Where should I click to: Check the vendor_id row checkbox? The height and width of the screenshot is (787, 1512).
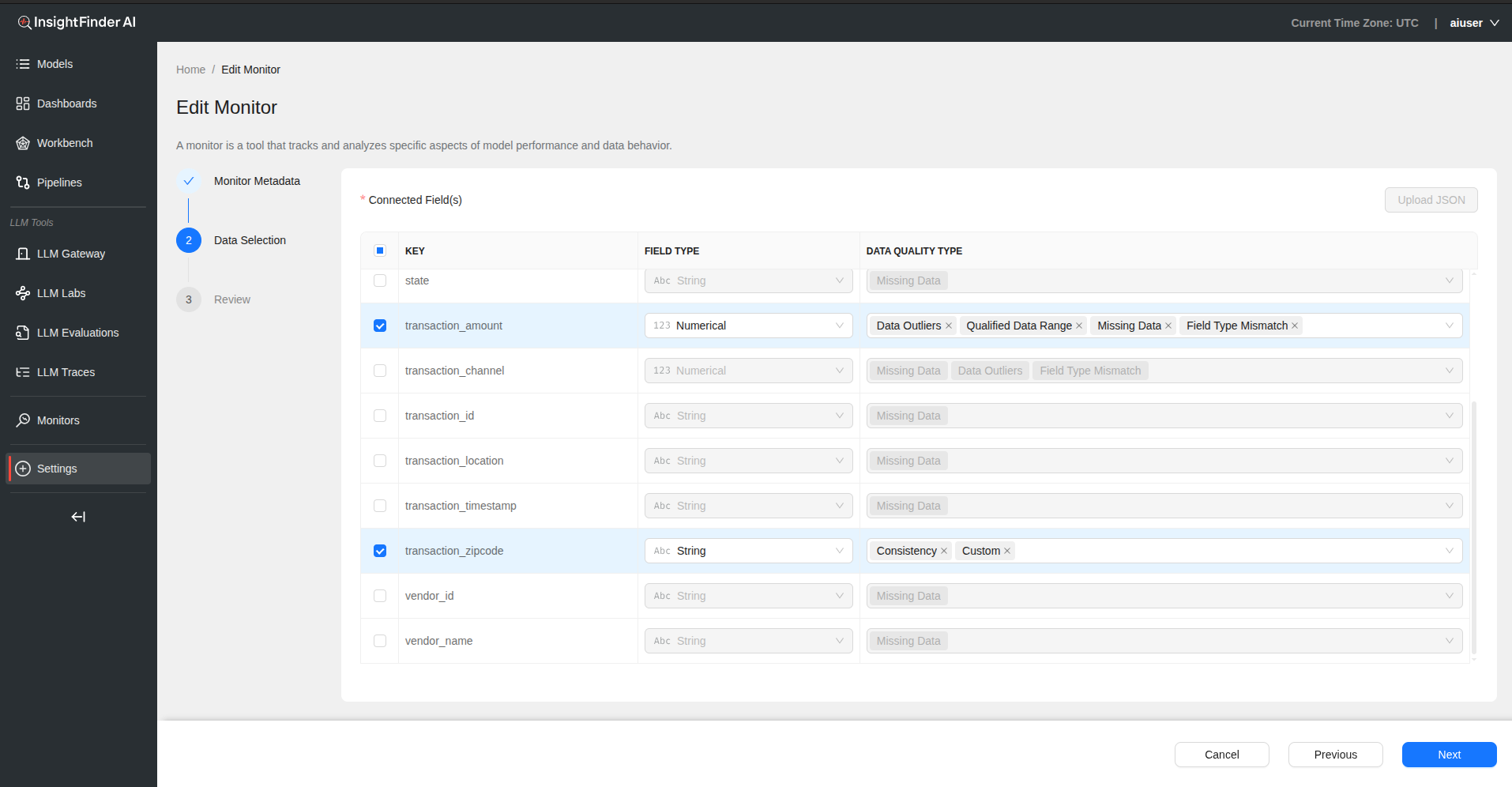point(380,596)
